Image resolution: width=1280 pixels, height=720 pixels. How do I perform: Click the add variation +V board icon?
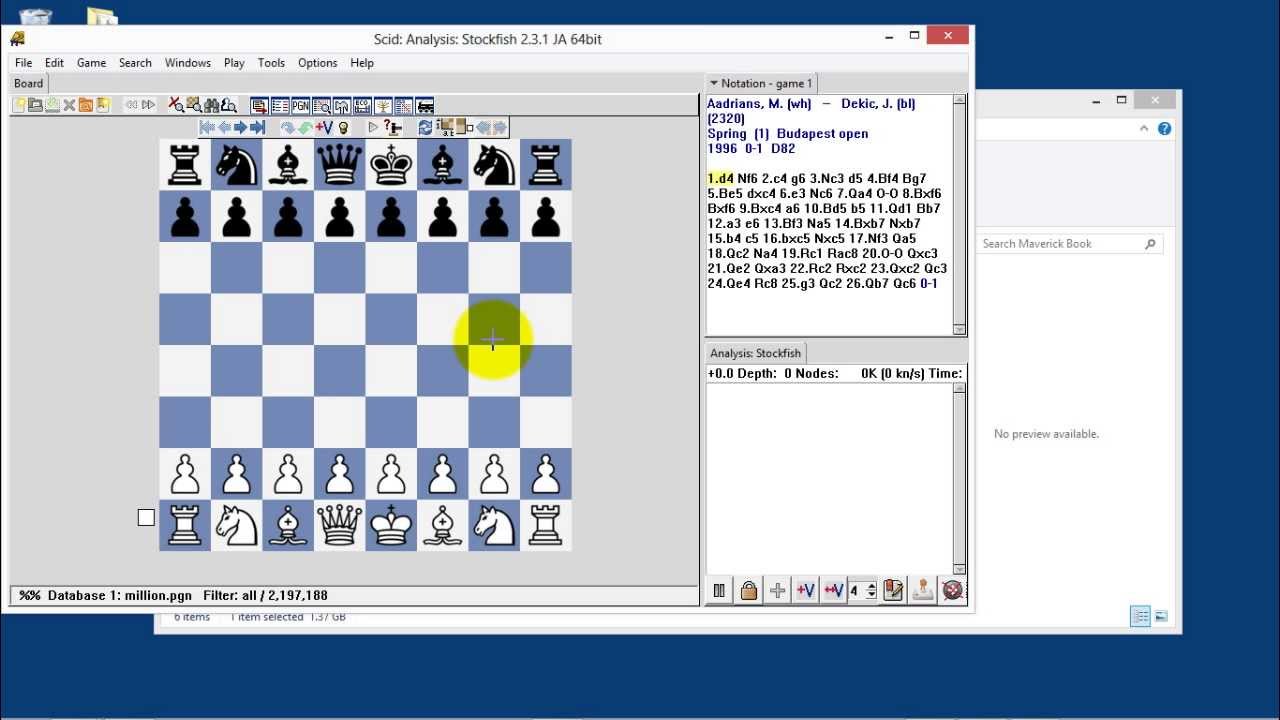(324, 127)
